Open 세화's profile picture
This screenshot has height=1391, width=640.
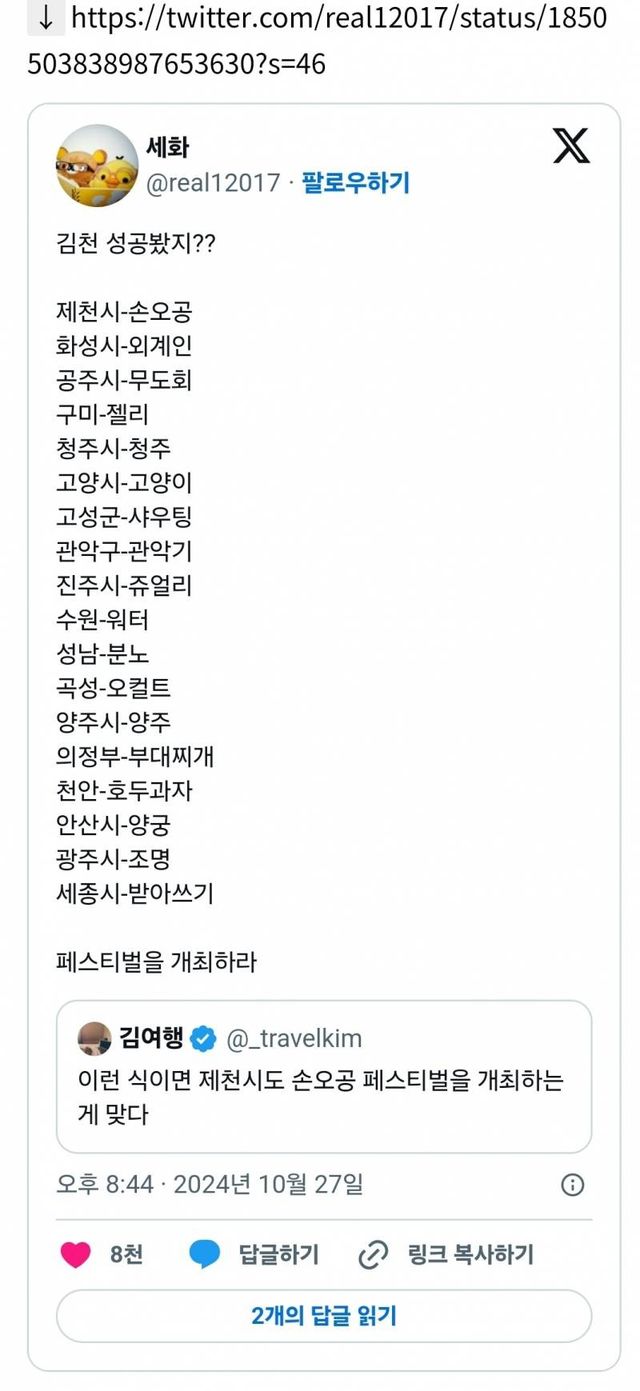pos(96,166)
